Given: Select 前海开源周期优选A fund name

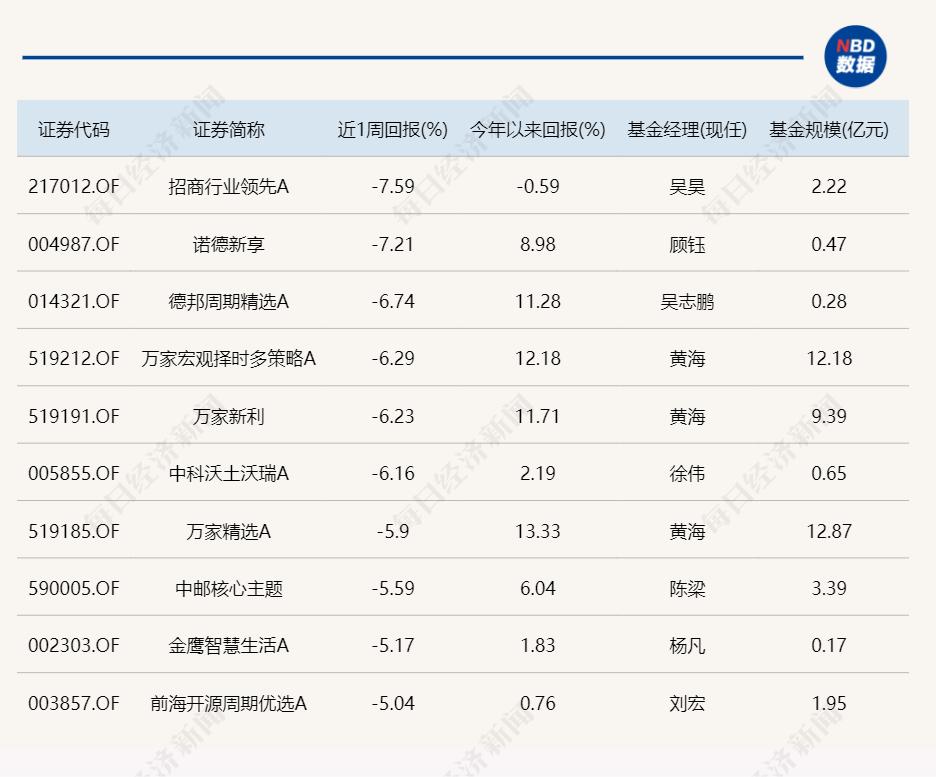Looking at the screenshot, I should pos(229,703).
